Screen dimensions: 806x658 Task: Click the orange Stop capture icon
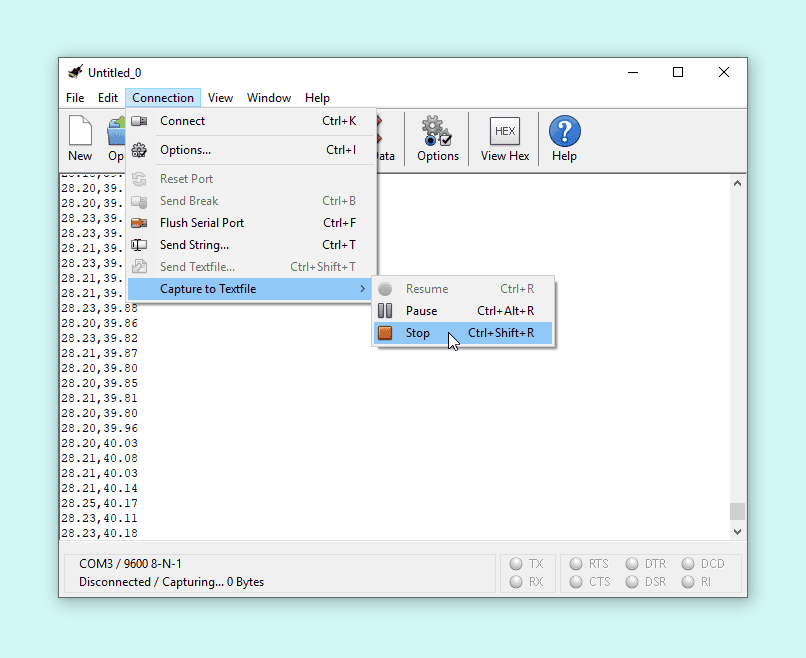point(385,333)
